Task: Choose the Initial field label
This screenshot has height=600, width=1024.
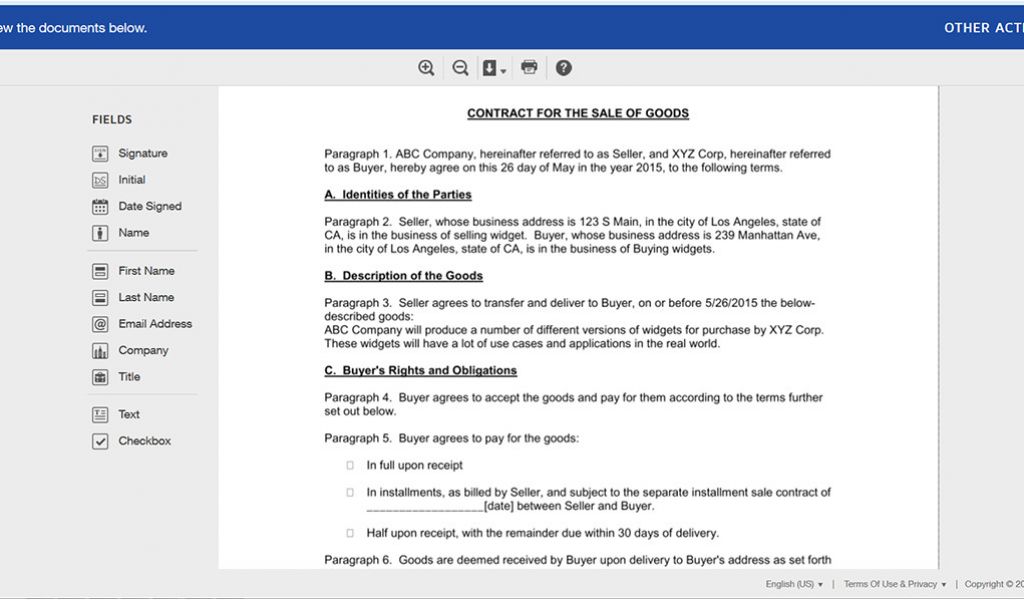Action: click(132, 180)
